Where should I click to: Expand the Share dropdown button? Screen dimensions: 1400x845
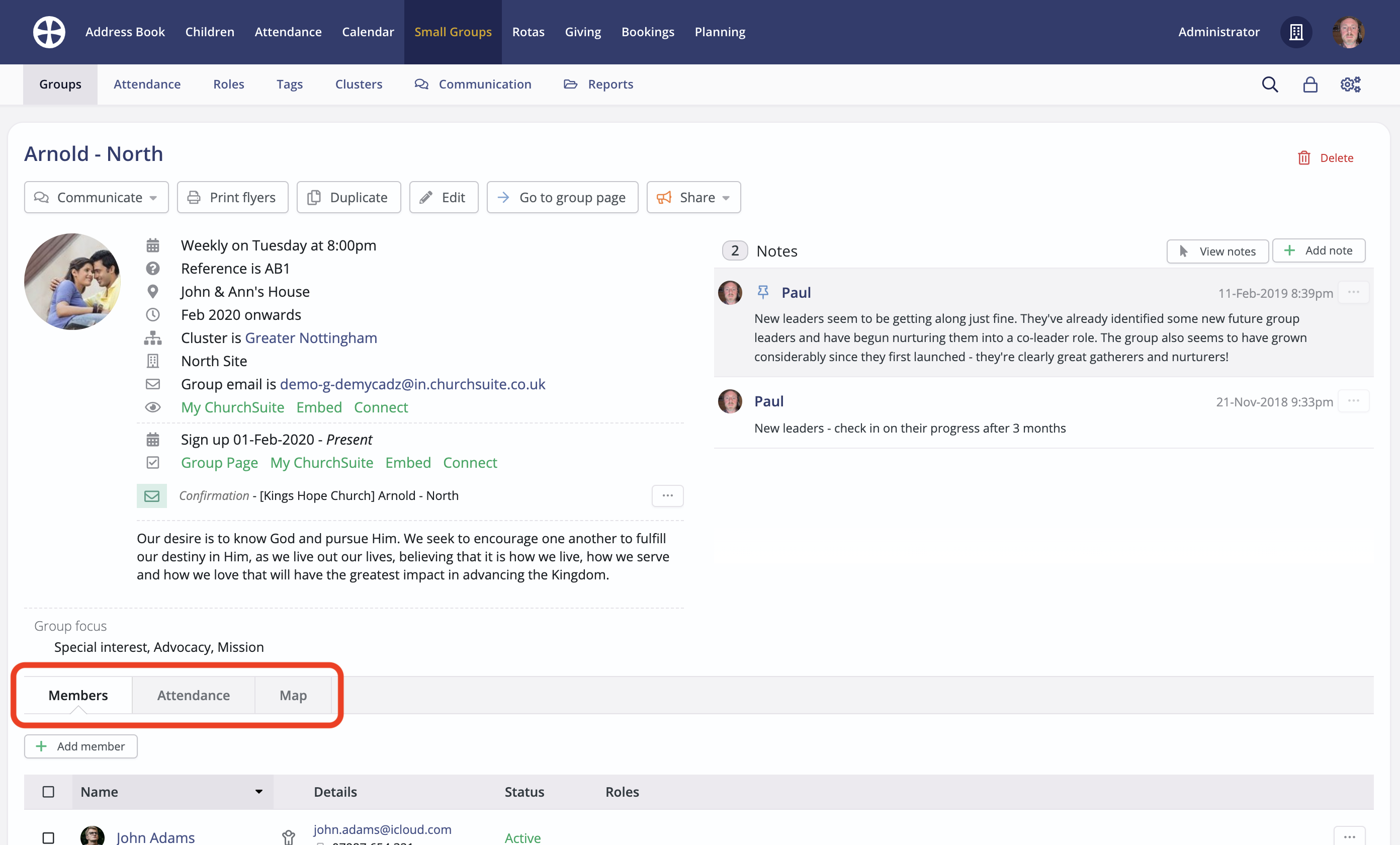[x=693, y=197]
